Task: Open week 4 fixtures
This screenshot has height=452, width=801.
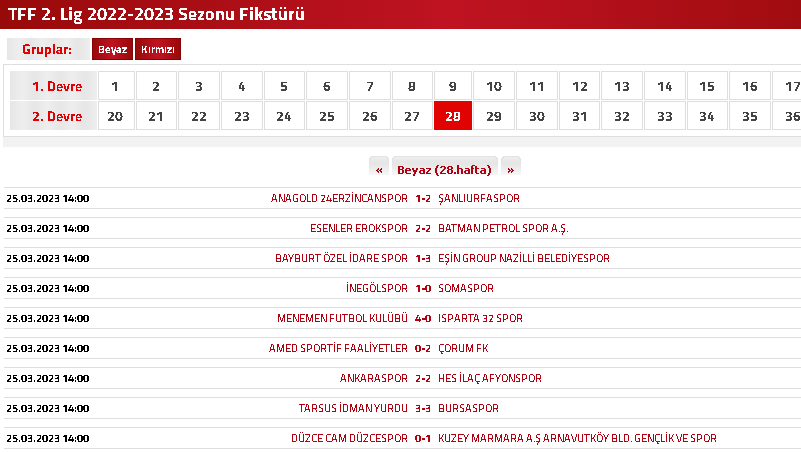Action: (242, 86)
